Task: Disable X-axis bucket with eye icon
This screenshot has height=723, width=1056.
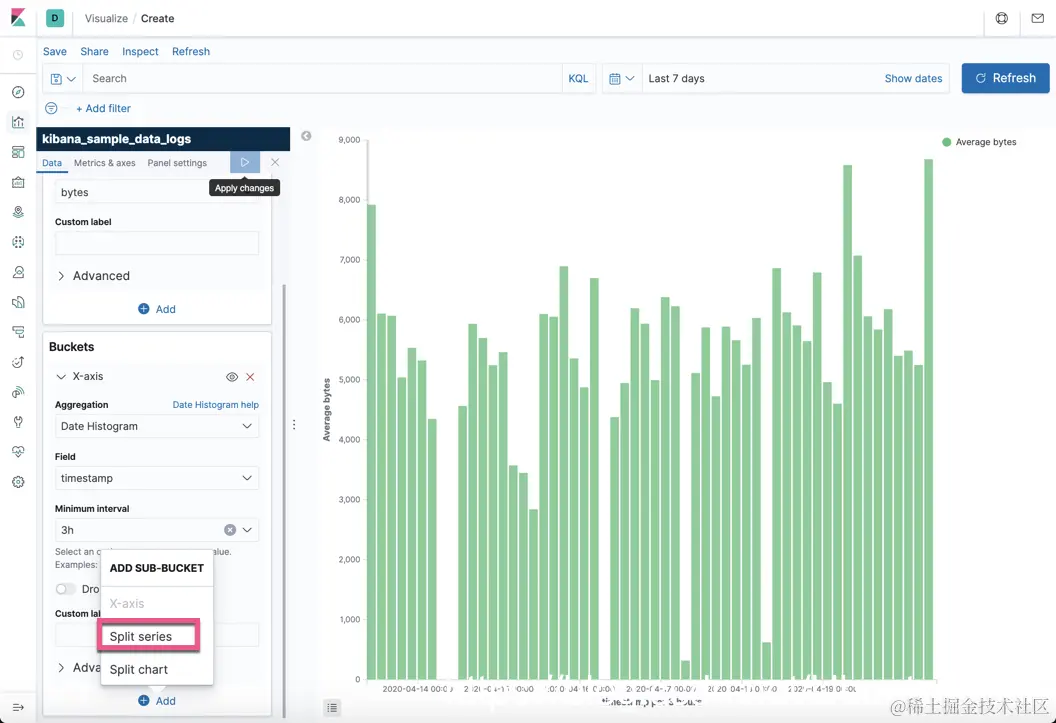Action: [x=232, y=377]
